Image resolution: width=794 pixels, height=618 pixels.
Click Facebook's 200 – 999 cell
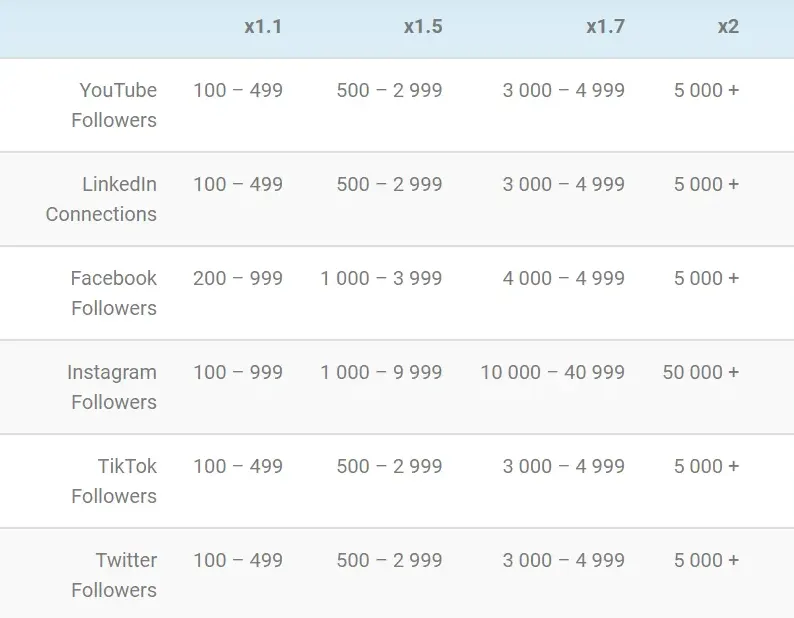(238, 279)
